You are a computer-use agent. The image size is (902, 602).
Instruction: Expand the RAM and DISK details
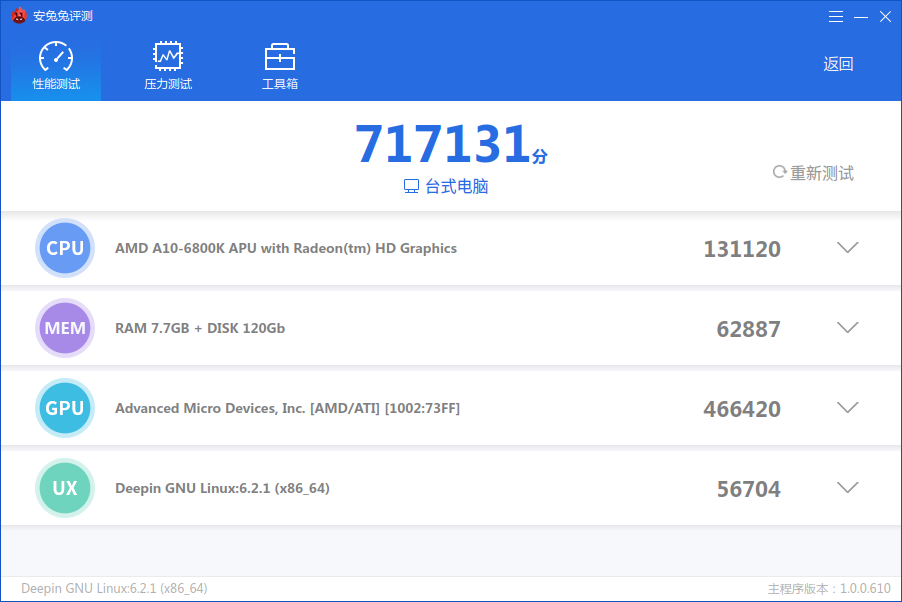[x=847, y=327]
